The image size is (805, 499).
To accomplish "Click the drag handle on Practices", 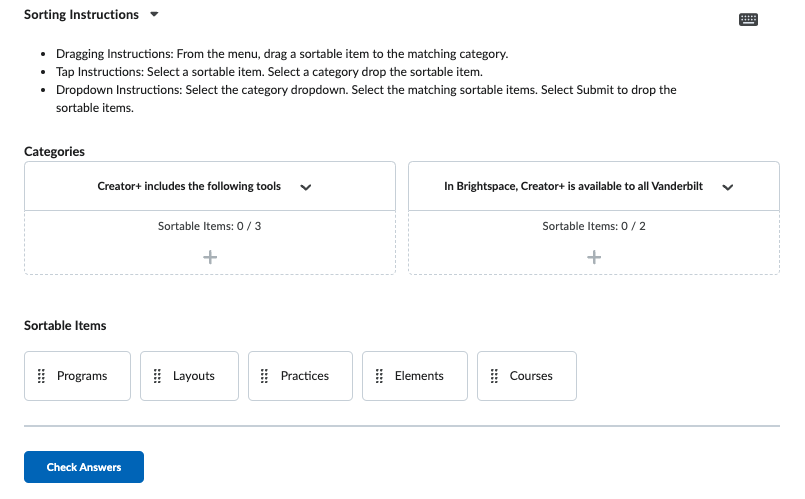I will click(x=264, y=376).
